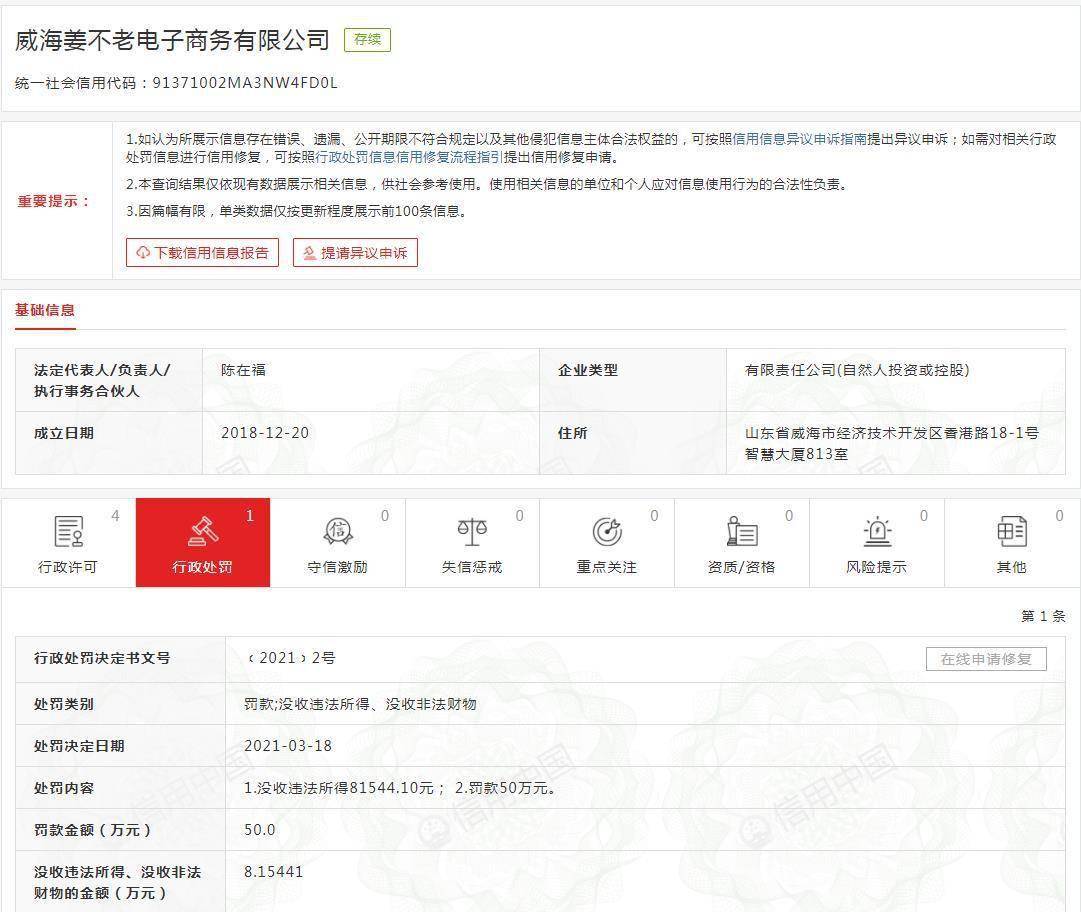Image resolution: width=1081 pixels, height=912 pixels.
Task: Click the penalty document number 〔2021〕2号
Action: [x=290, y=658]
